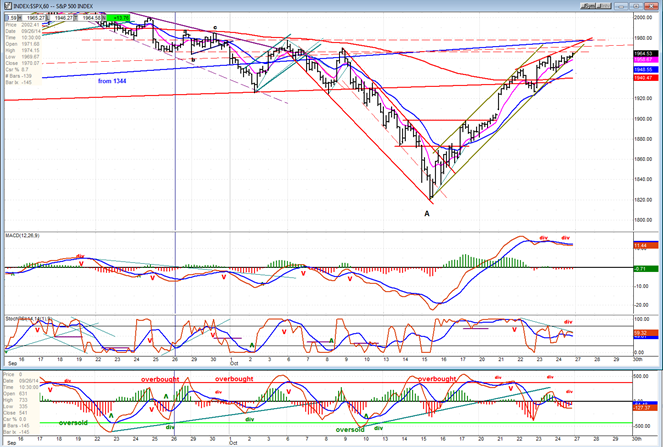This screenshot has height=447, width=663.
Task: Click the blue 1948.55 moving average tag
Action: coord(645,69)
